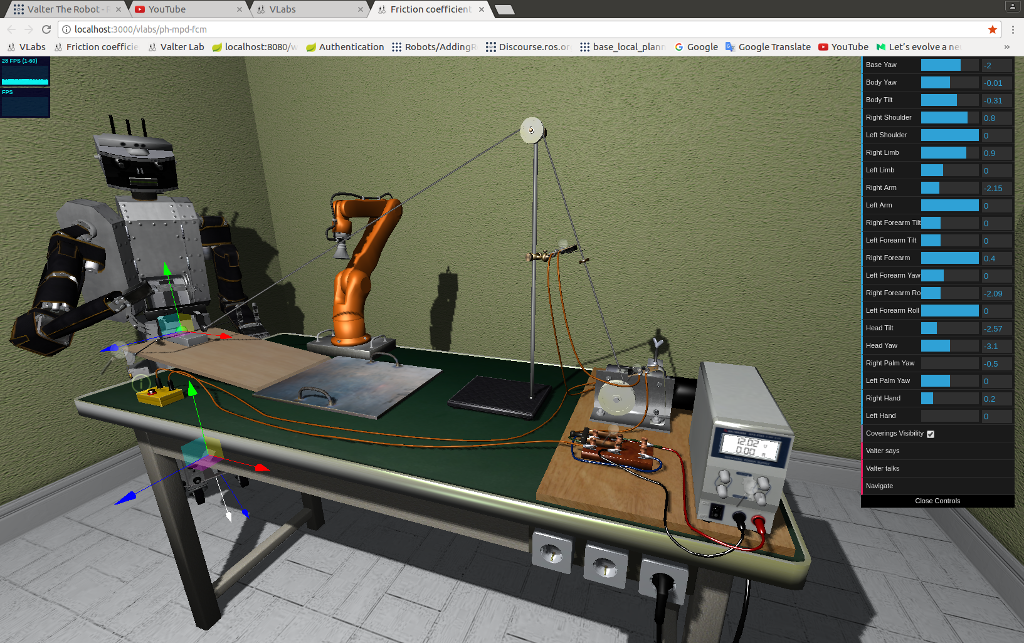Screen dimensions: 1024x643
Task: Click the Close Controls button
Action: (937, 500)
